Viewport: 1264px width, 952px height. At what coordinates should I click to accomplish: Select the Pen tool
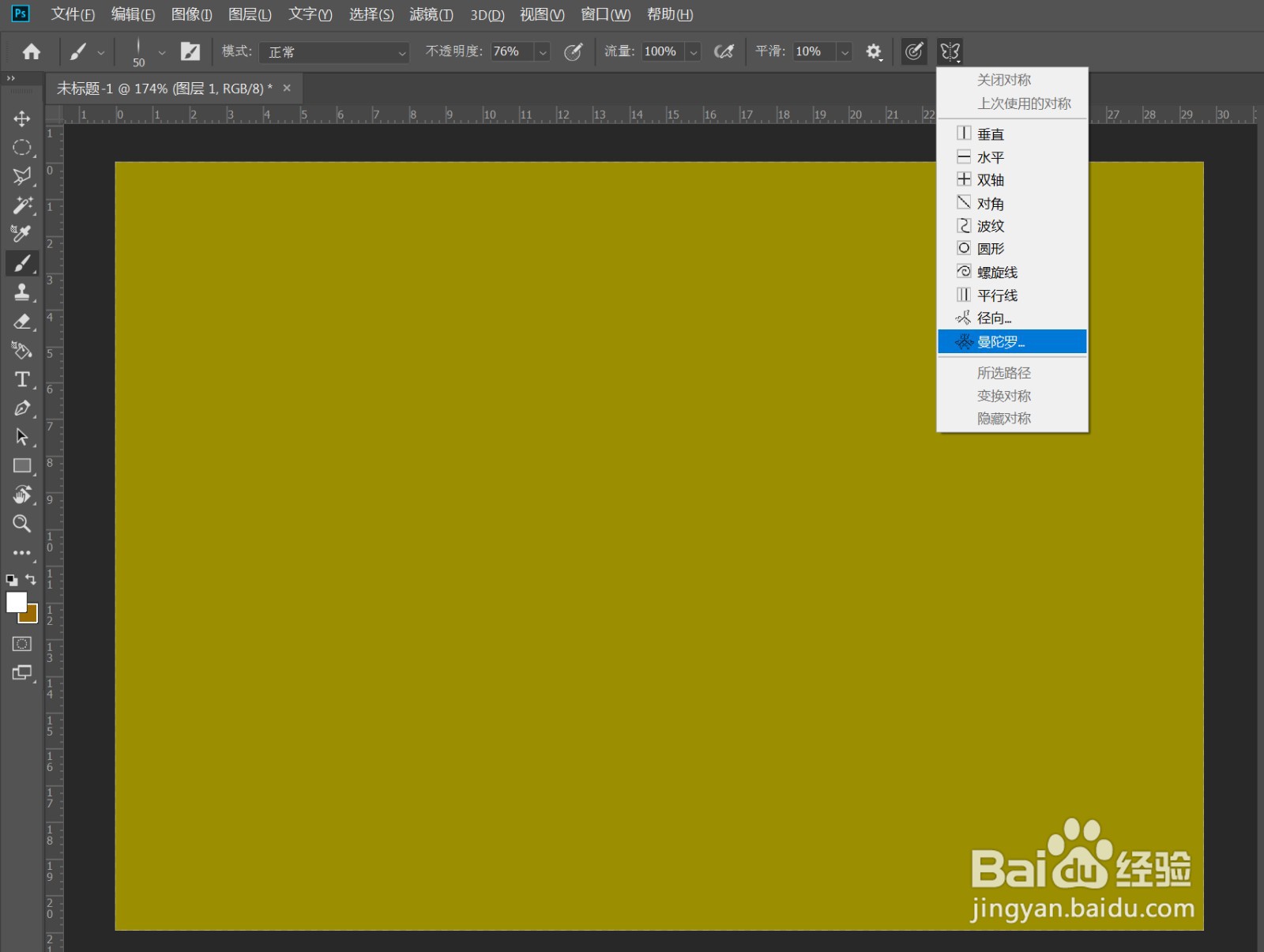pyautogui.click(x=22, y=408)
